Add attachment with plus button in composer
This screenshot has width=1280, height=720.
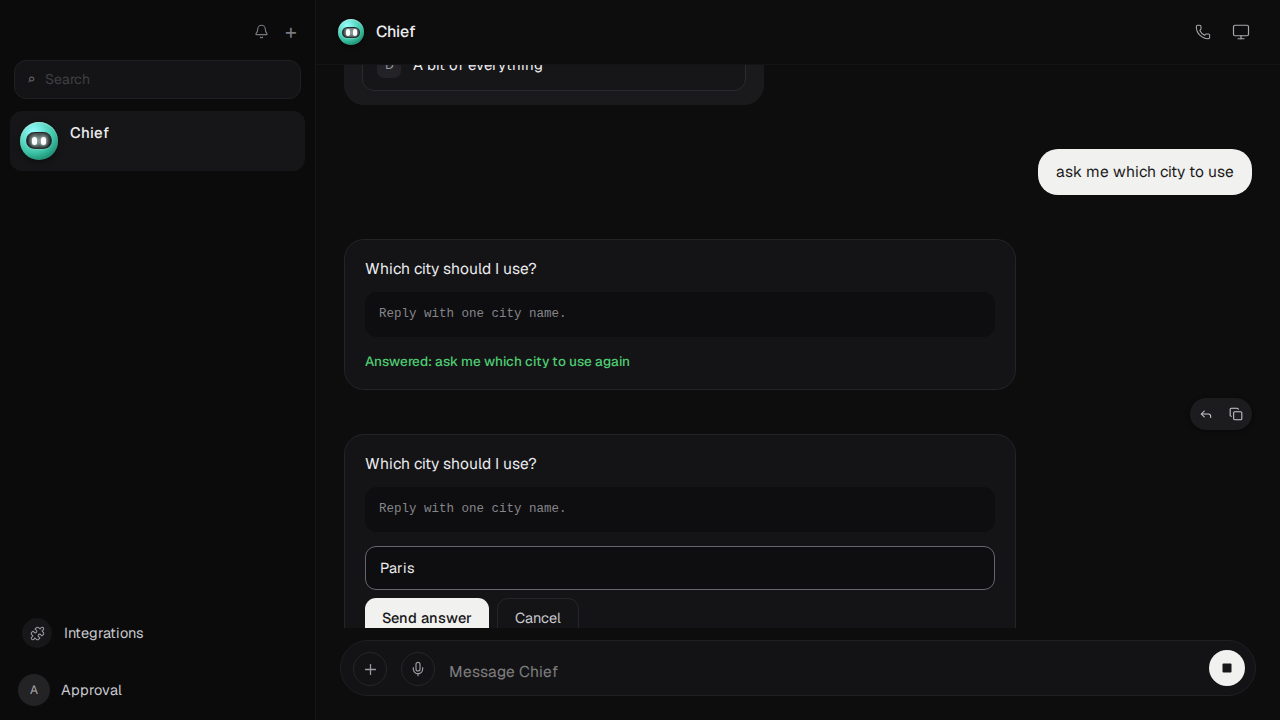tap(370, 669)
